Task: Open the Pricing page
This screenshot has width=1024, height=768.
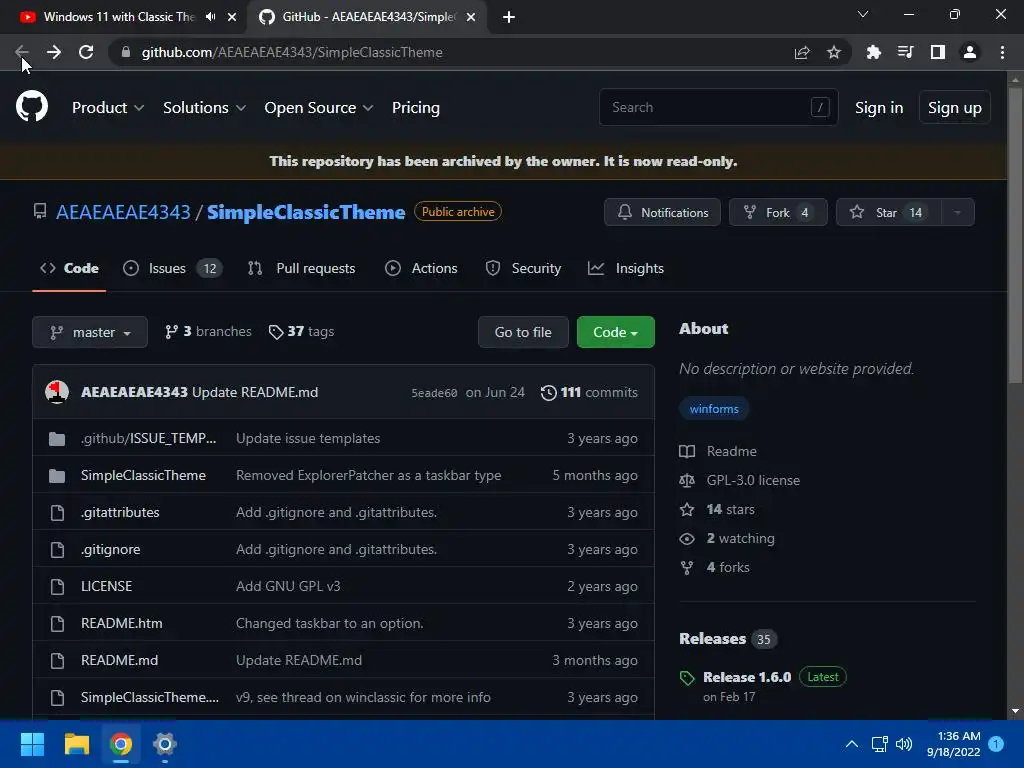Action: click(x=415, y=108)
